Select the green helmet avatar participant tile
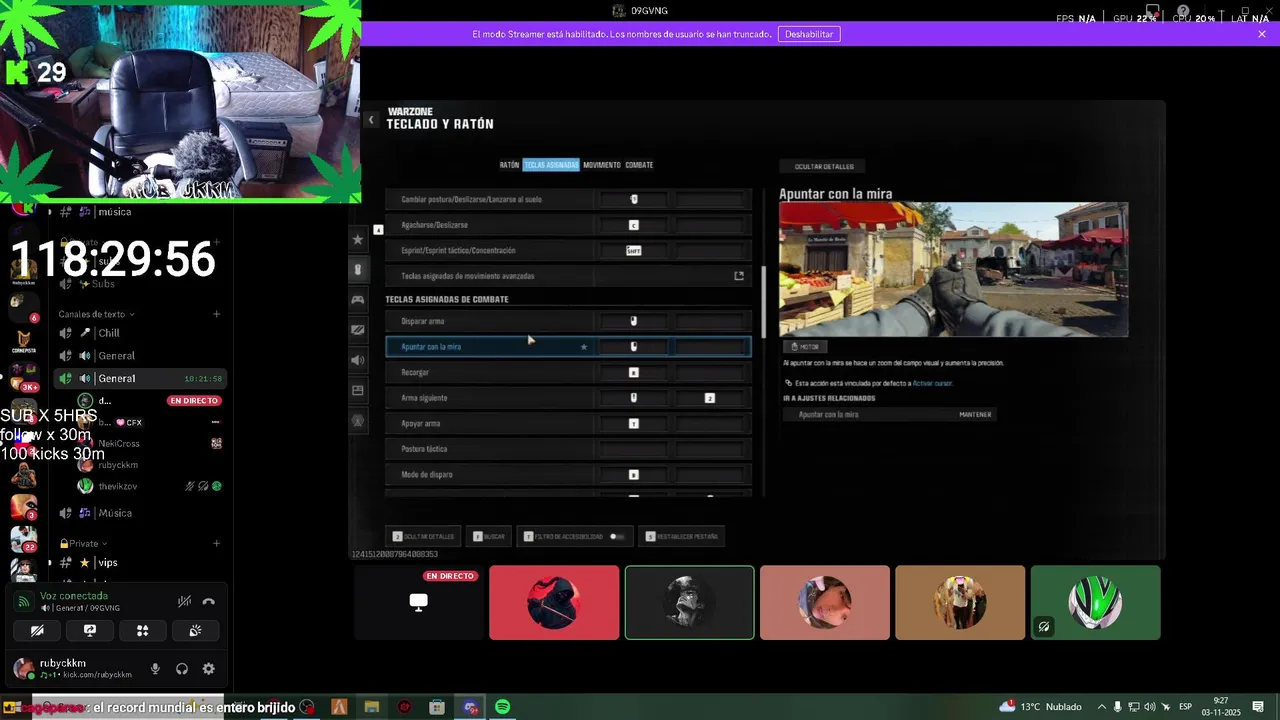 click(1096, 602)
